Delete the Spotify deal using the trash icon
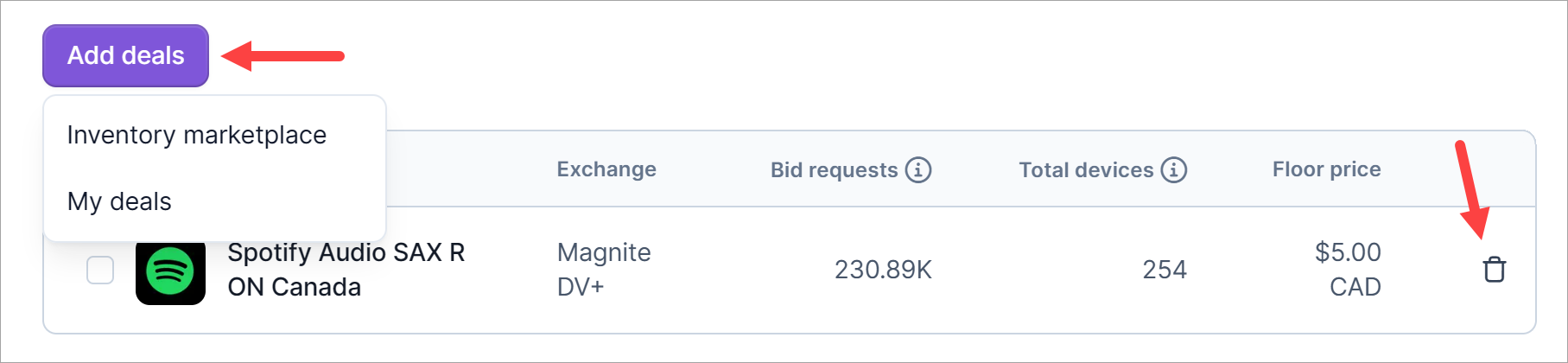Viewport: 1568px width, 363px height. [x=1494, y=270]
